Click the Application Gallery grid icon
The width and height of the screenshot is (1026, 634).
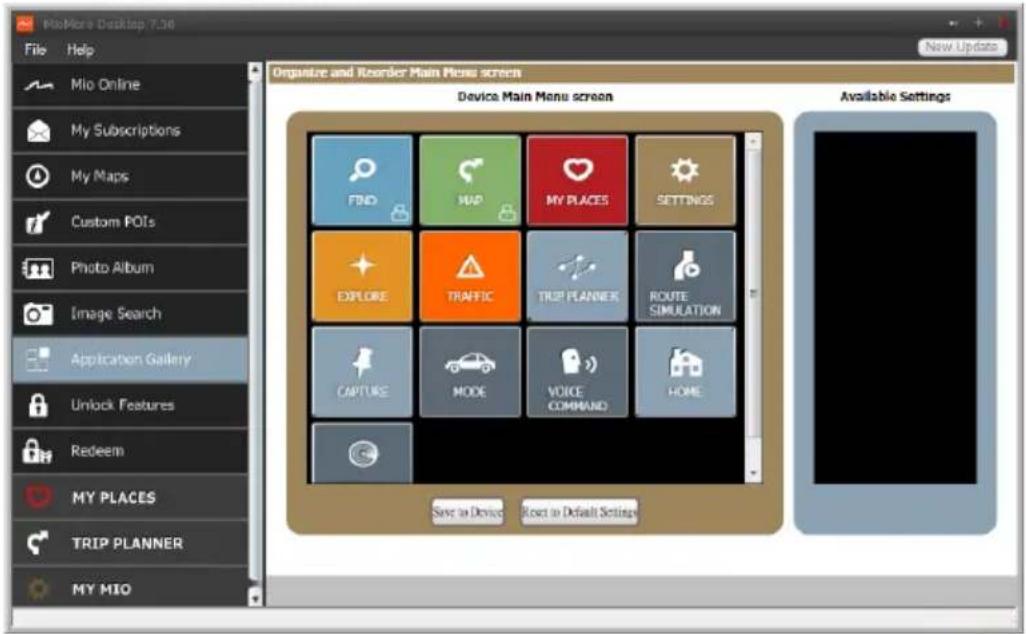point(37,359)
